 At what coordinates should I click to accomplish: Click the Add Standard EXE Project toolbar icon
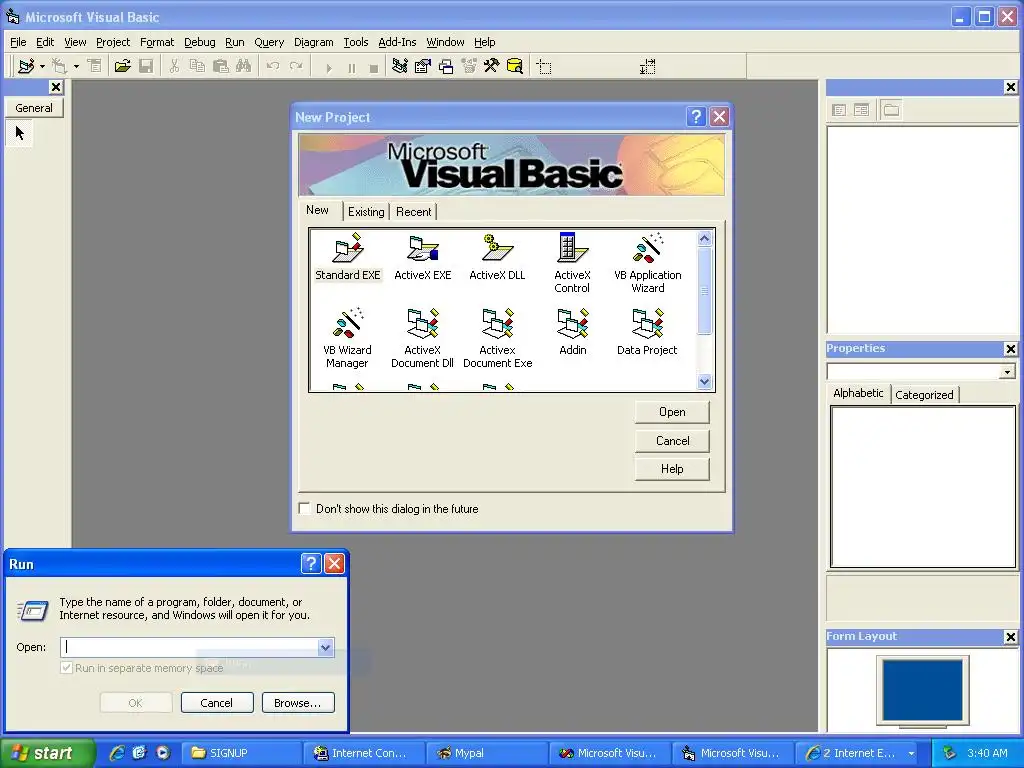[26, 66]
